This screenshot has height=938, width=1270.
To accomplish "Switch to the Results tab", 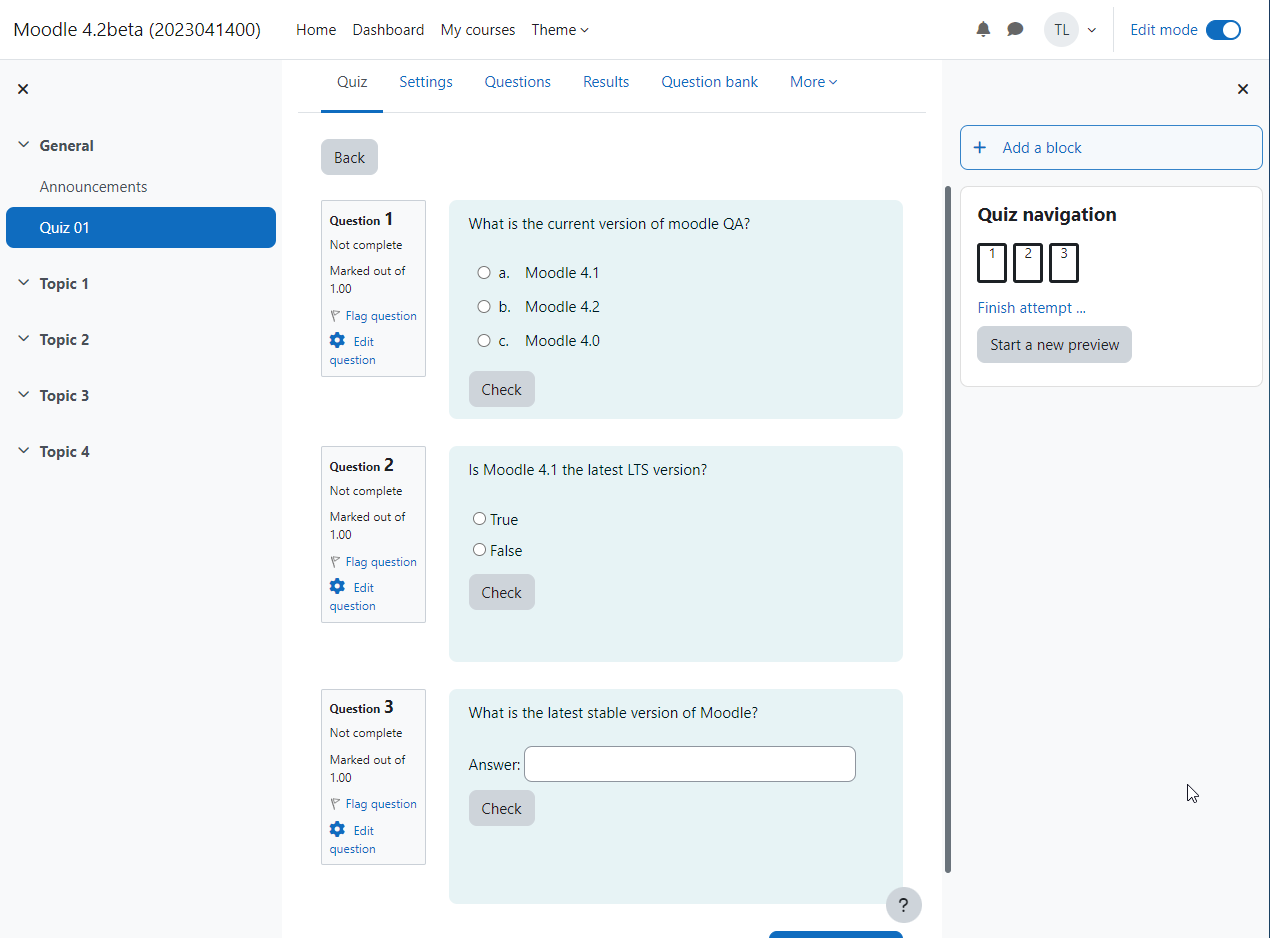I will [606, 82].
